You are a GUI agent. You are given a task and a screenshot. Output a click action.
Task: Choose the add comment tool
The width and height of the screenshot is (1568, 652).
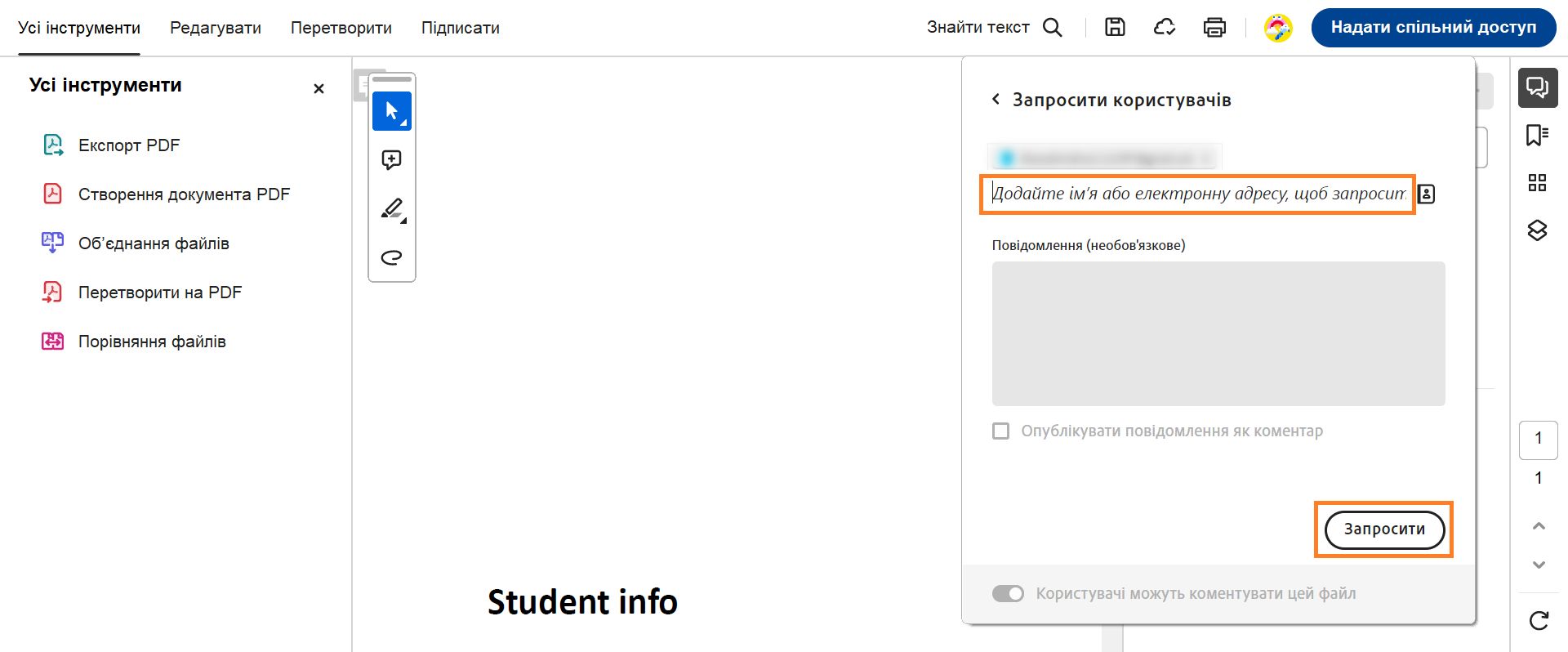391,159
